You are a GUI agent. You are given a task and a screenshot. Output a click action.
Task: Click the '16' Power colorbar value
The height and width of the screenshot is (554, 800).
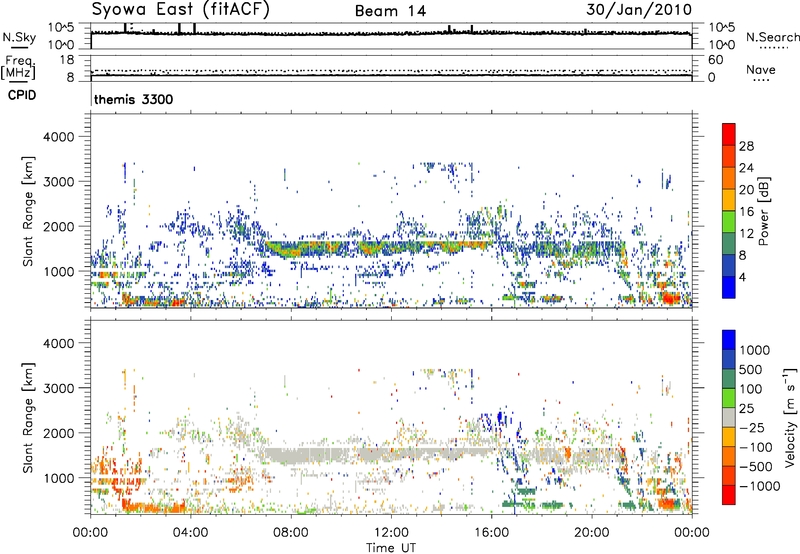coord(746,212)
